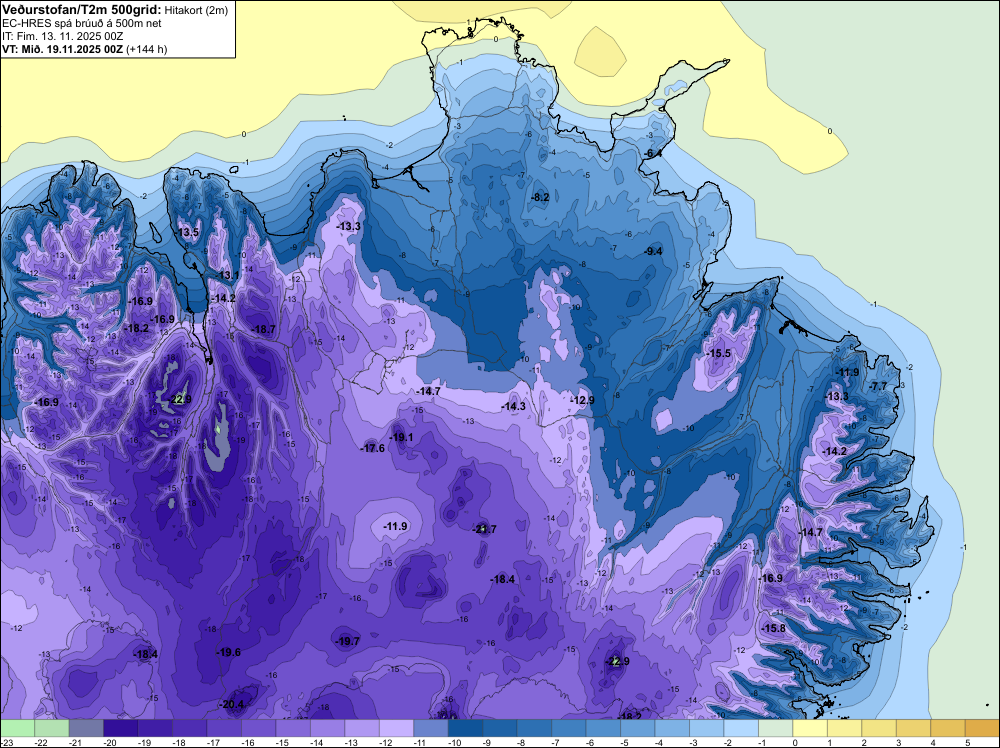
Task: Pick the light lavender legend swatch labeled -12
Action: point(396,728)
